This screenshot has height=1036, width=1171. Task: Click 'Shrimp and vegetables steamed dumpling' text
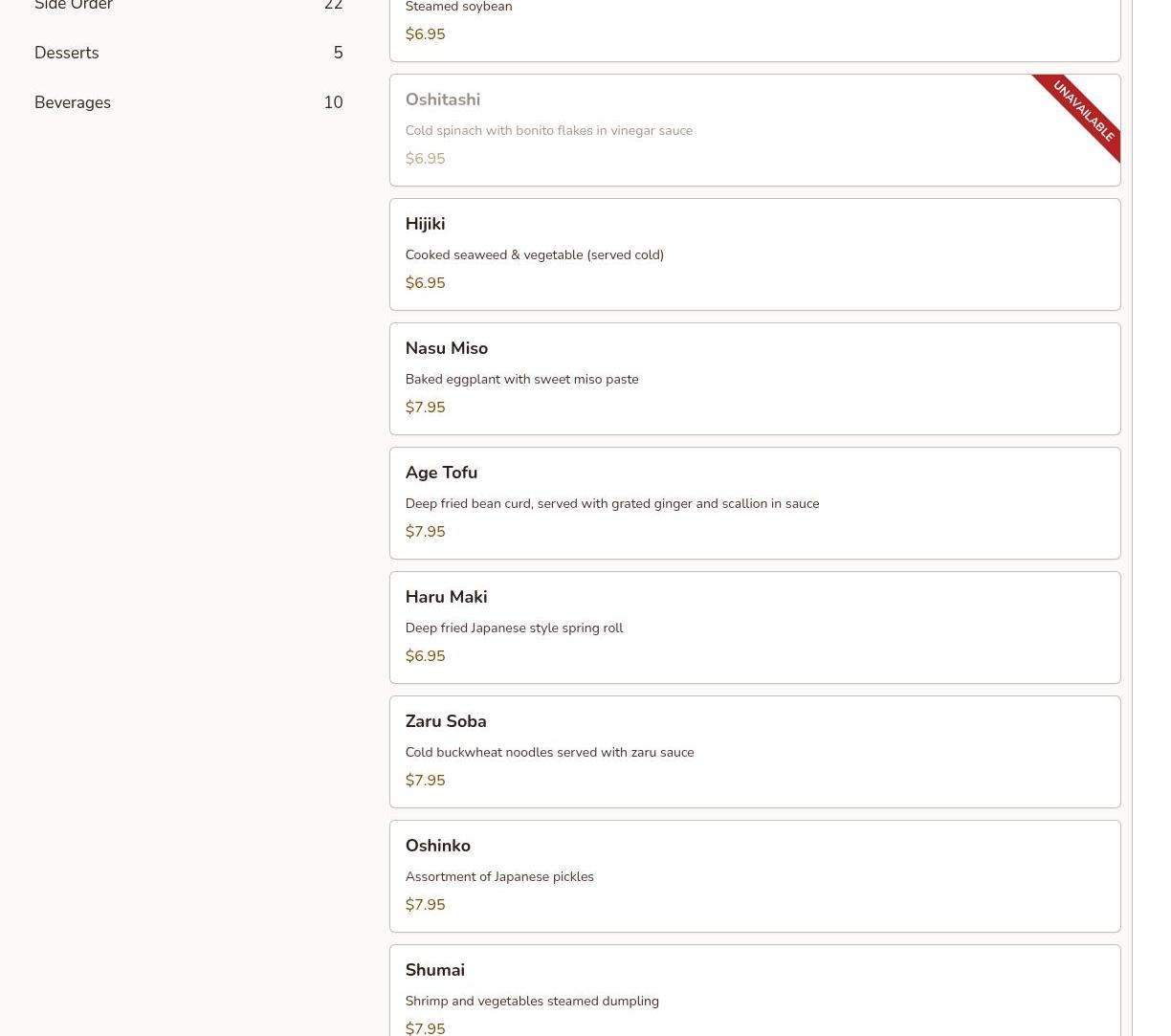pos(532,1001)
